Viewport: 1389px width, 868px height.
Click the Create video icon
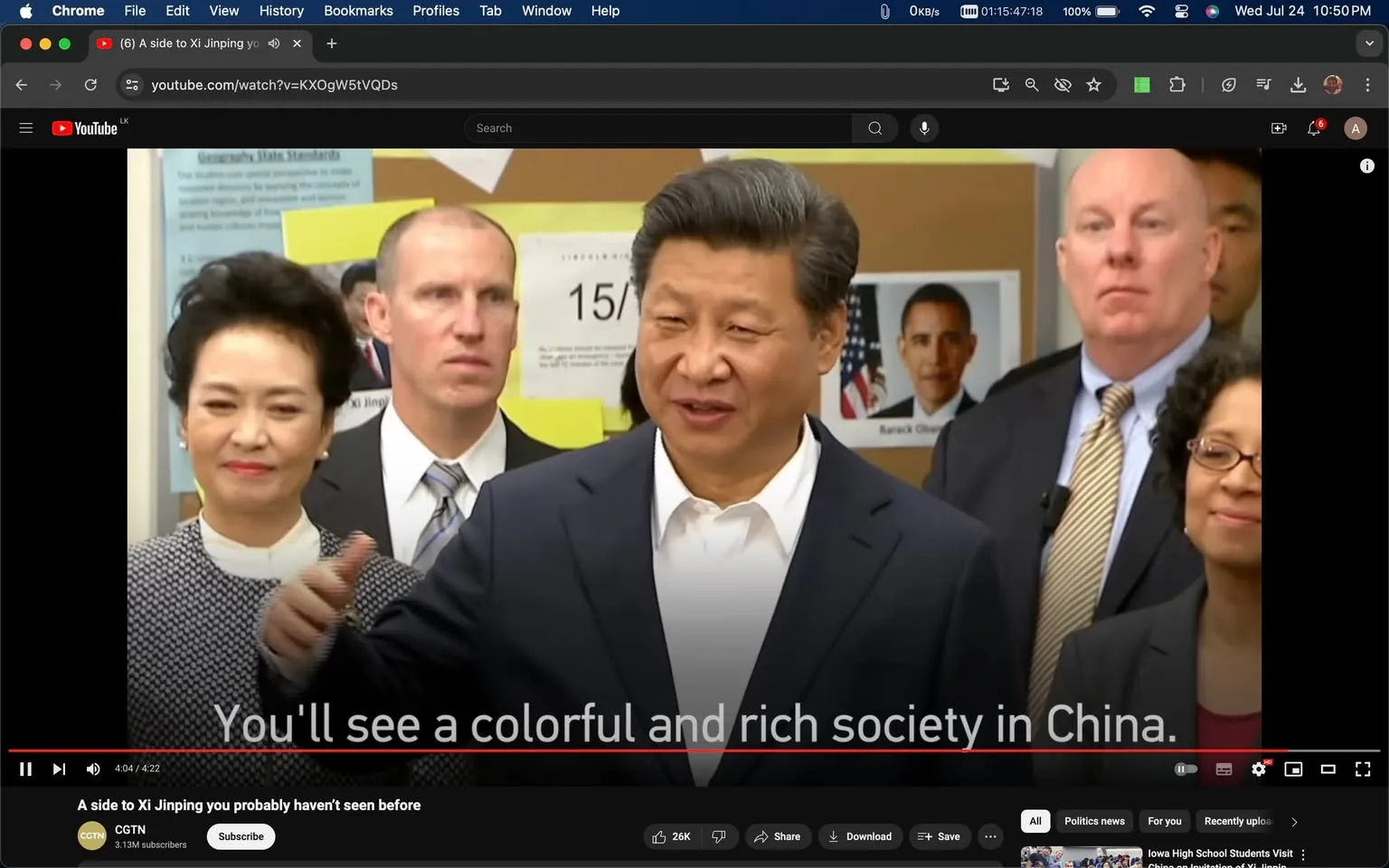tap(1278, 127)
